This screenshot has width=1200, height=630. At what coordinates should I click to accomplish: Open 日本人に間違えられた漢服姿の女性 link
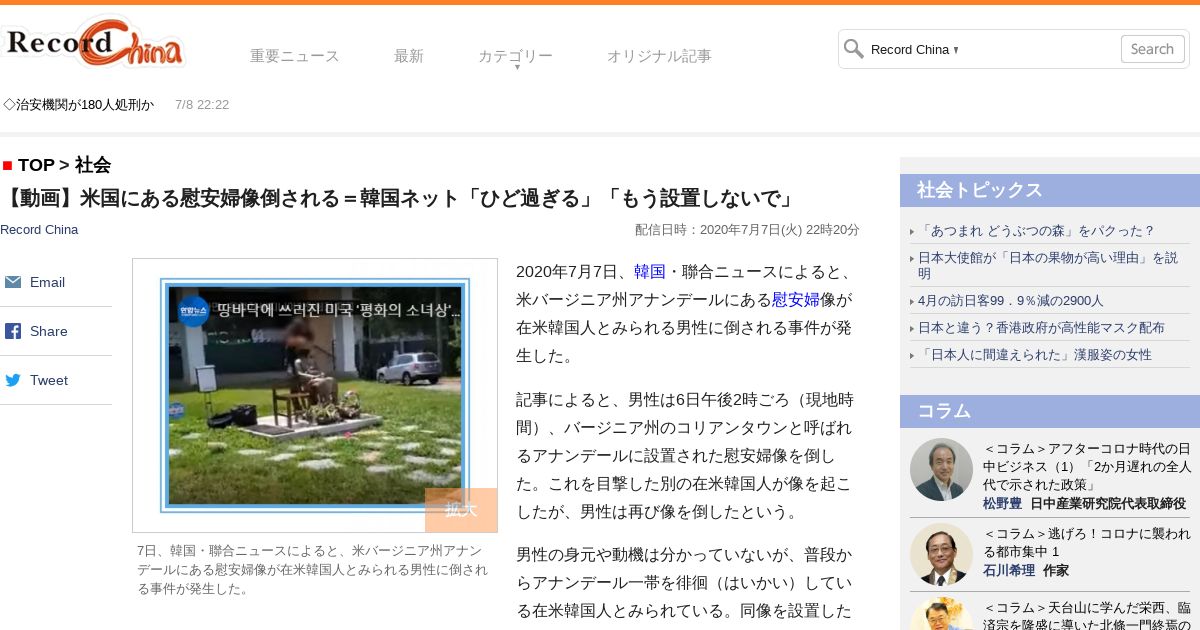pyautogui.click(x=1035, y=354)
